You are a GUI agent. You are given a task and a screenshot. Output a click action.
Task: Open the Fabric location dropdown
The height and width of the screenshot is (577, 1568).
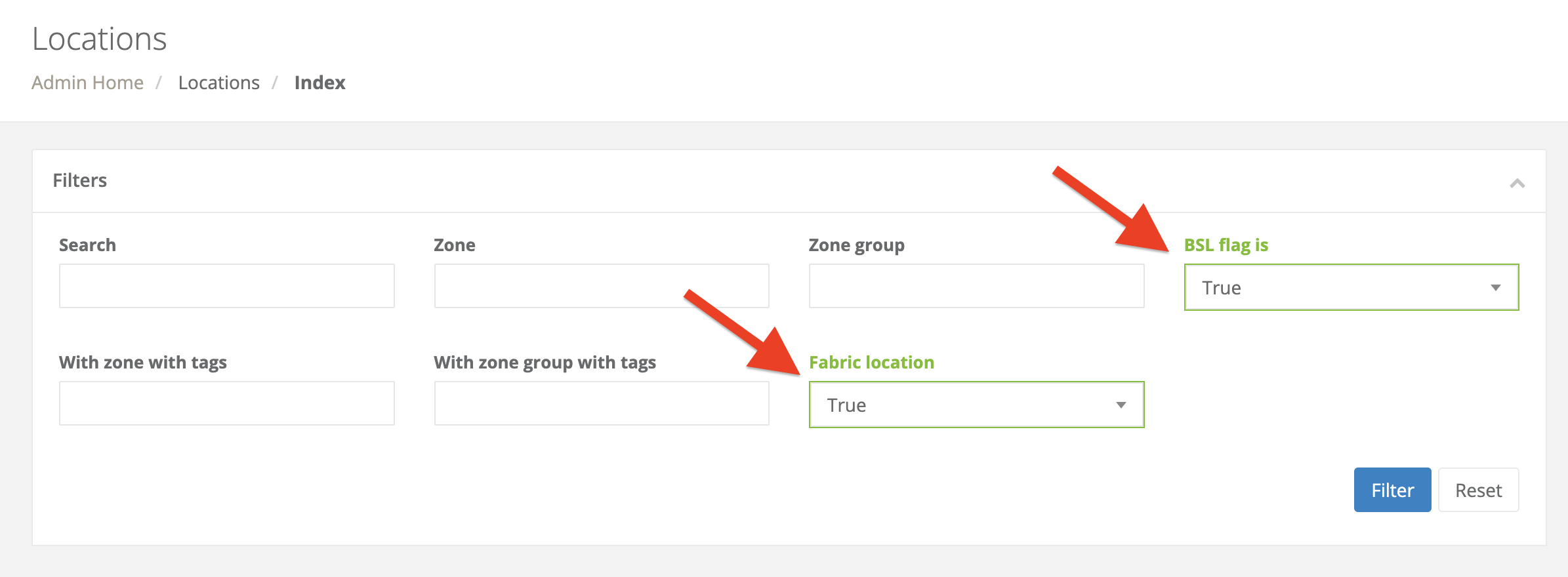click(x=976, y=405)
